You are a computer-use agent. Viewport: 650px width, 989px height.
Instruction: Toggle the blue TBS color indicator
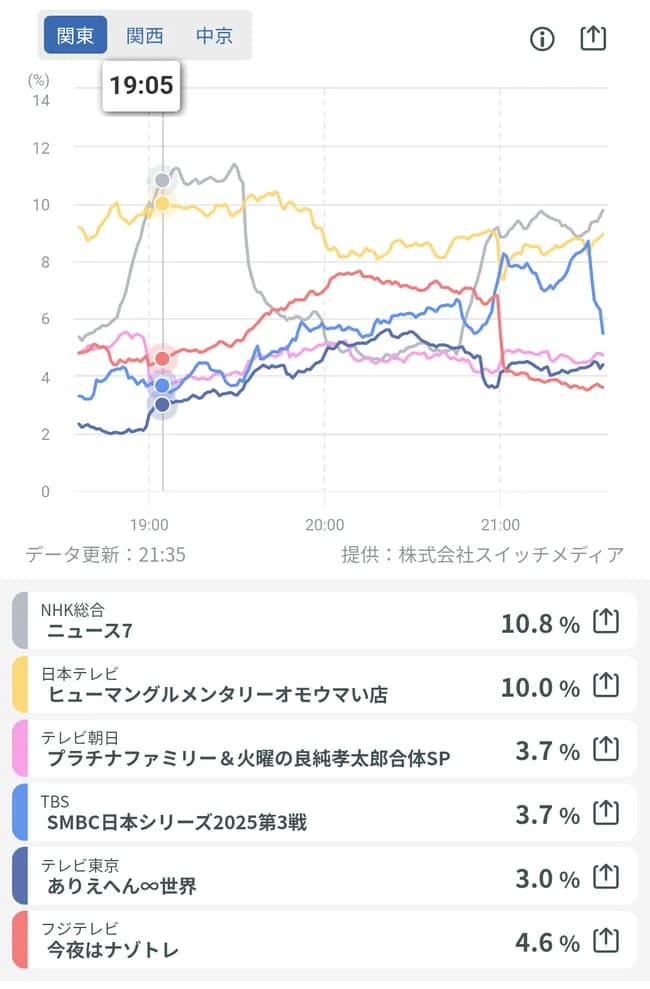(17, 813)
